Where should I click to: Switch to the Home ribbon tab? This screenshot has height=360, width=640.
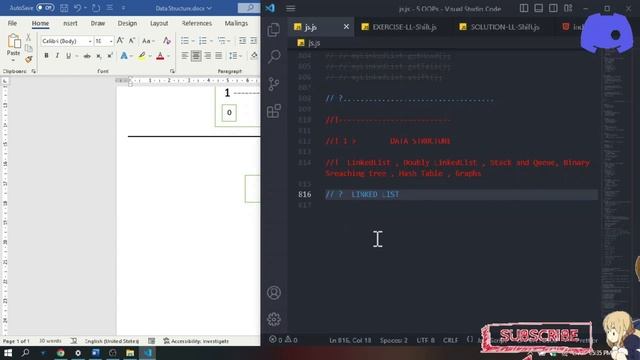coord(40,23)
